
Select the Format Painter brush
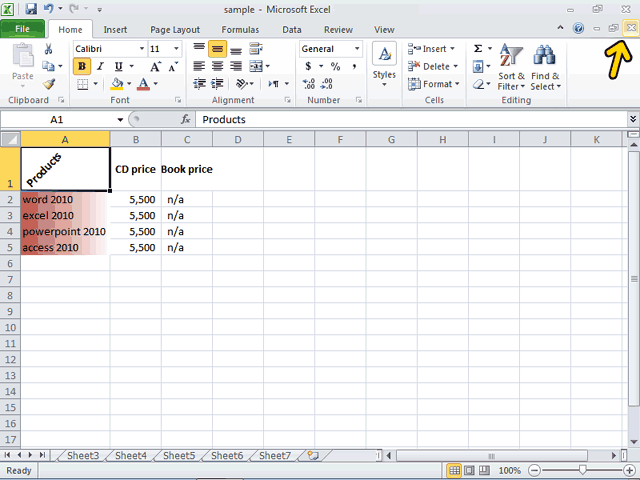(x=49, y=84)
